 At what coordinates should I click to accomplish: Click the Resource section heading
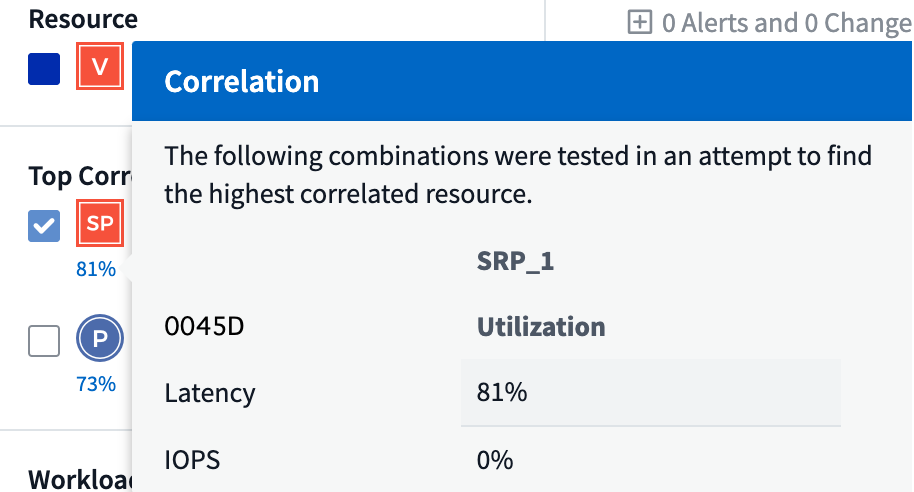click(83, 19)
